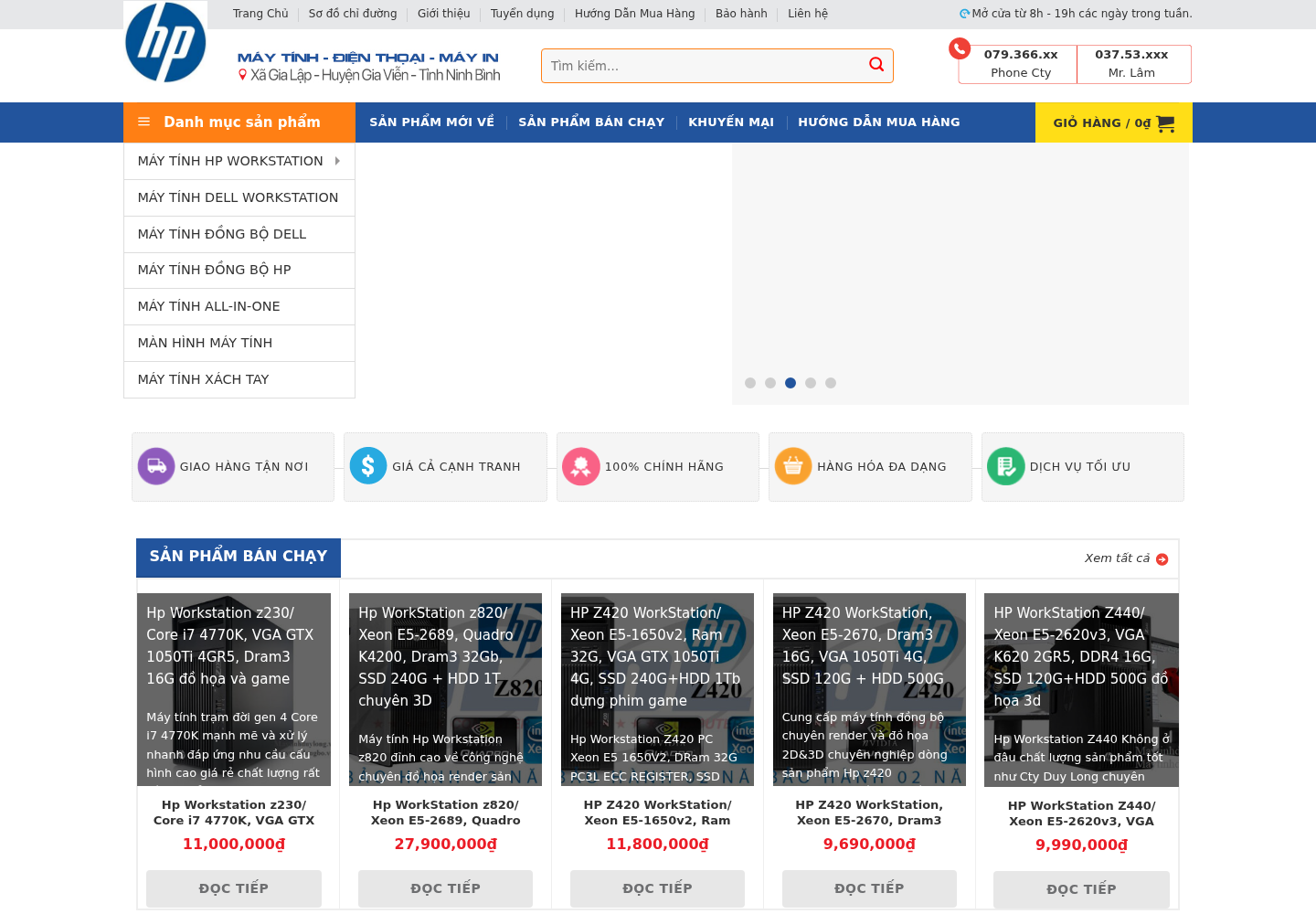1316x914 pixels.
Task: Click the clock icon by opening hours
Action: 964,14
